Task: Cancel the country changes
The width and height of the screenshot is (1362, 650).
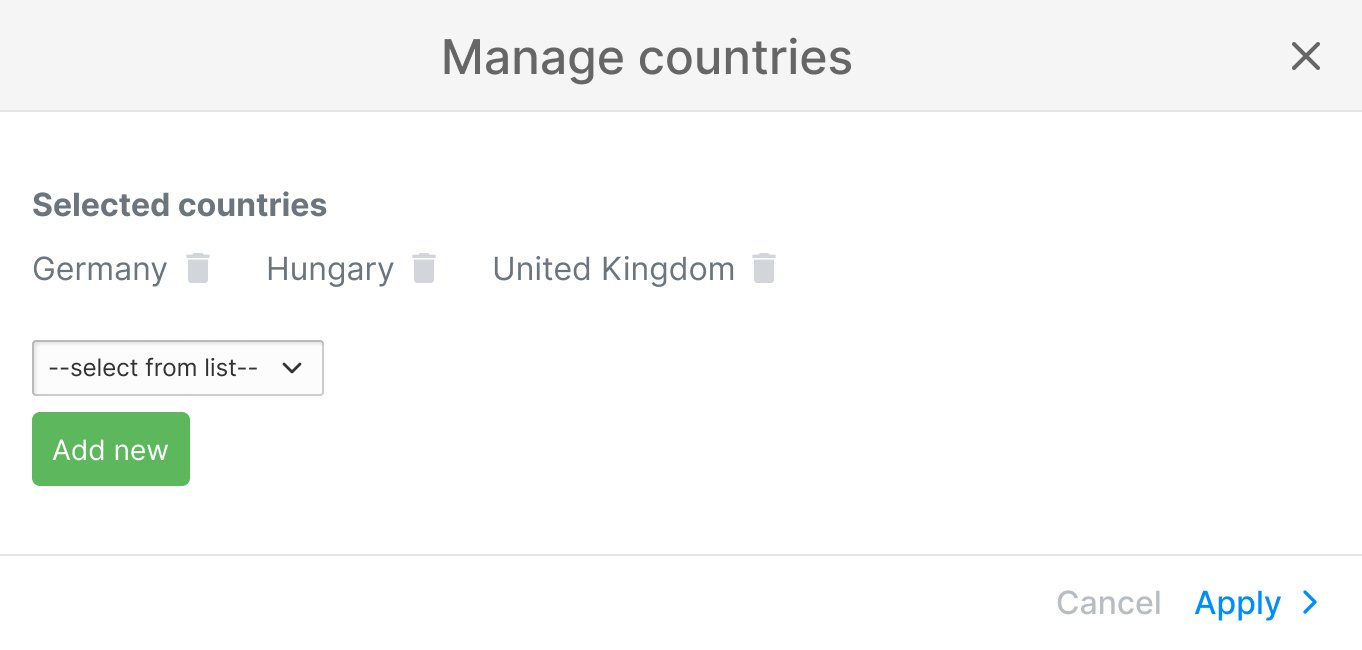Action: click(x=1108, y=603)
